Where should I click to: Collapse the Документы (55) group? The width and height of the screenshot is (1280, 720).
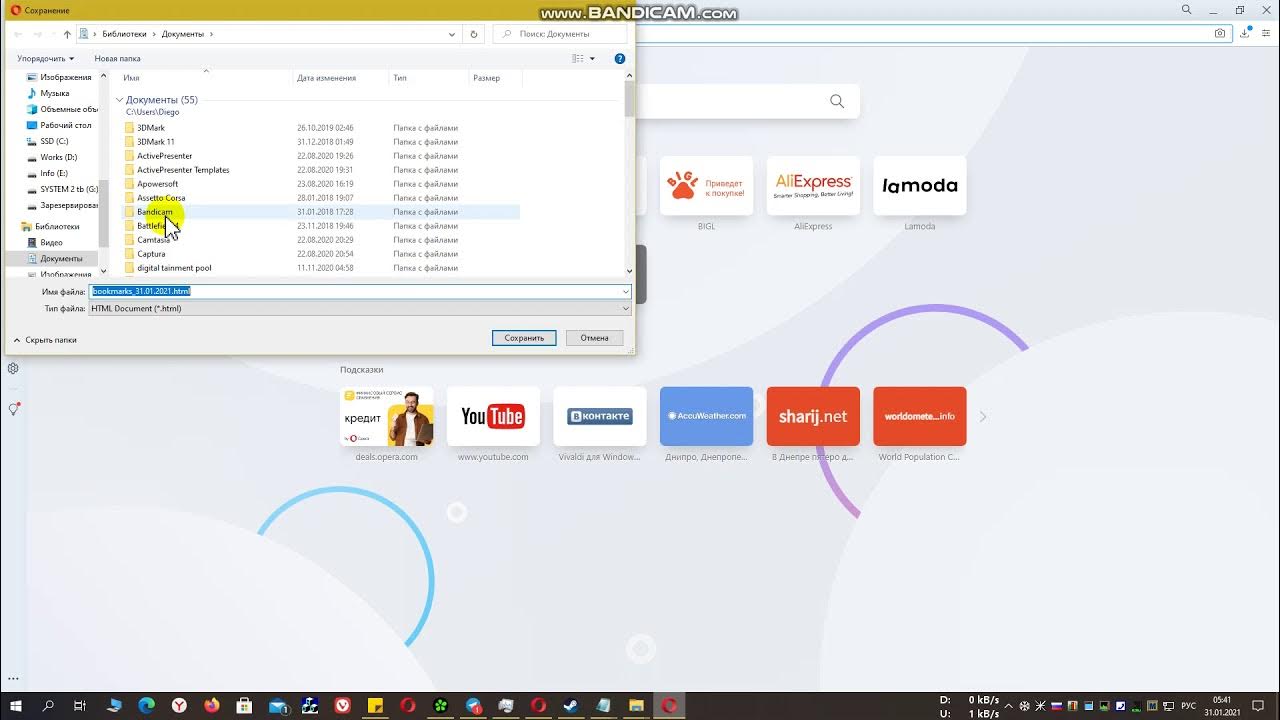click(119, 100)
